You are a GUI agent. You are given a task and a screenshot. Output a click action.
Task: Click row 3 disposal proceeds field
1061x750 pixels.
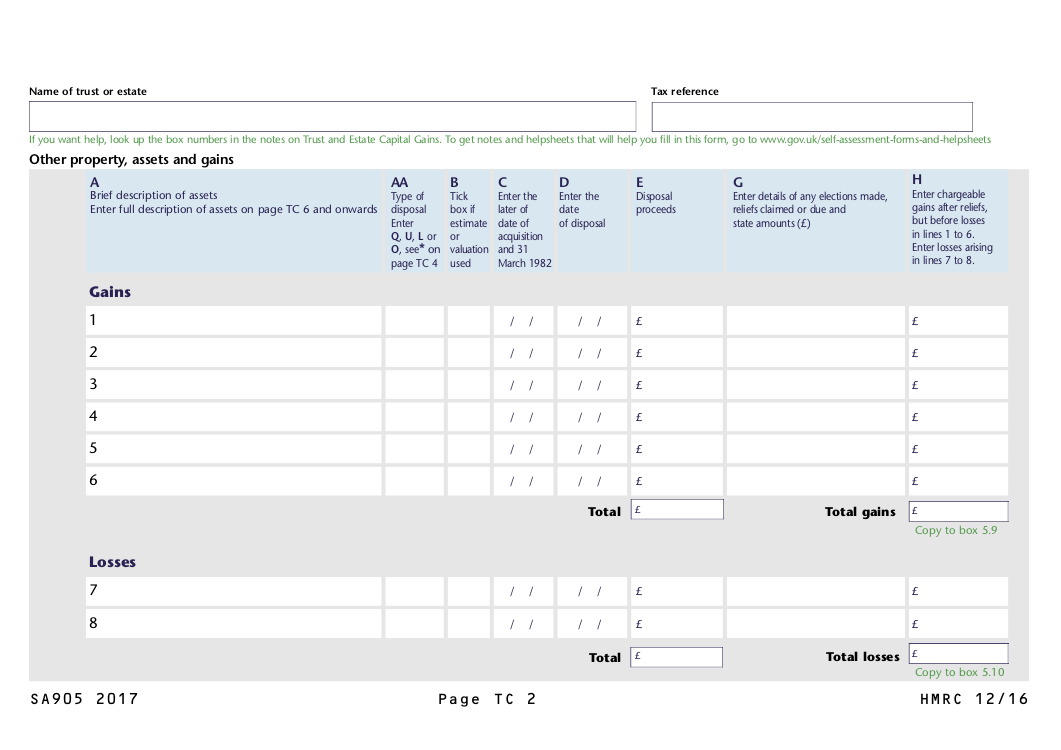coord(677,384)
